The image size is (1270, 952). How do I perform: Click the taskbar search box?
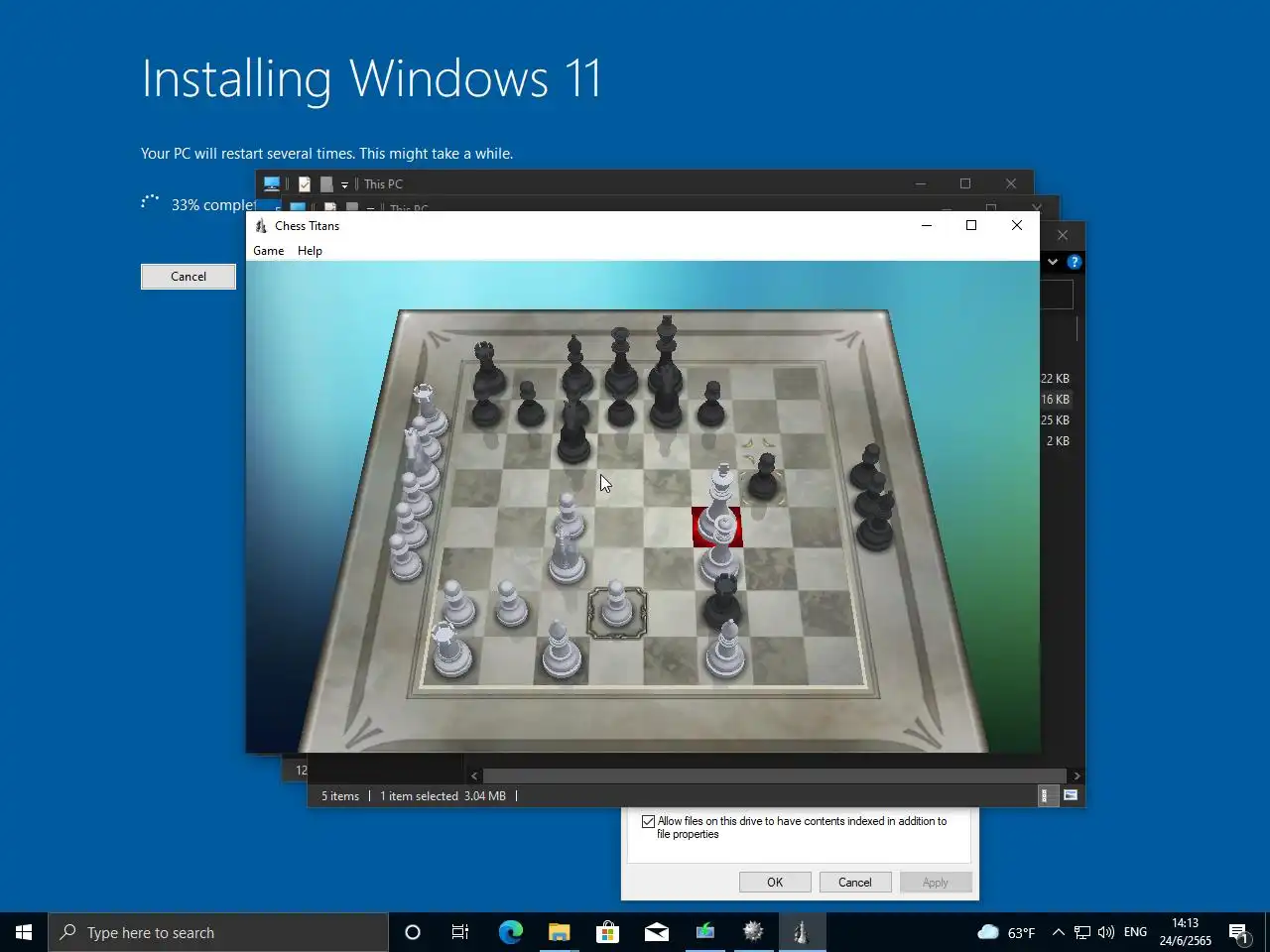click(218, 932)
